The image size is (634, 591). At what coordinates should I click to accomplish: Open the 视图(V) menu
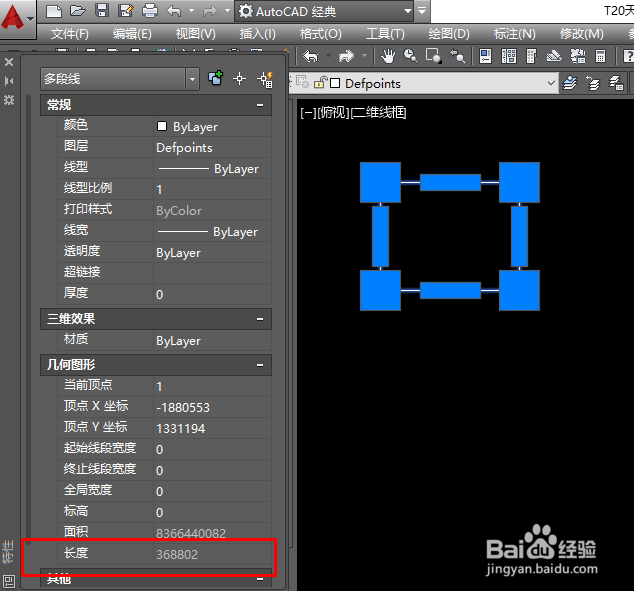[196, 34]
